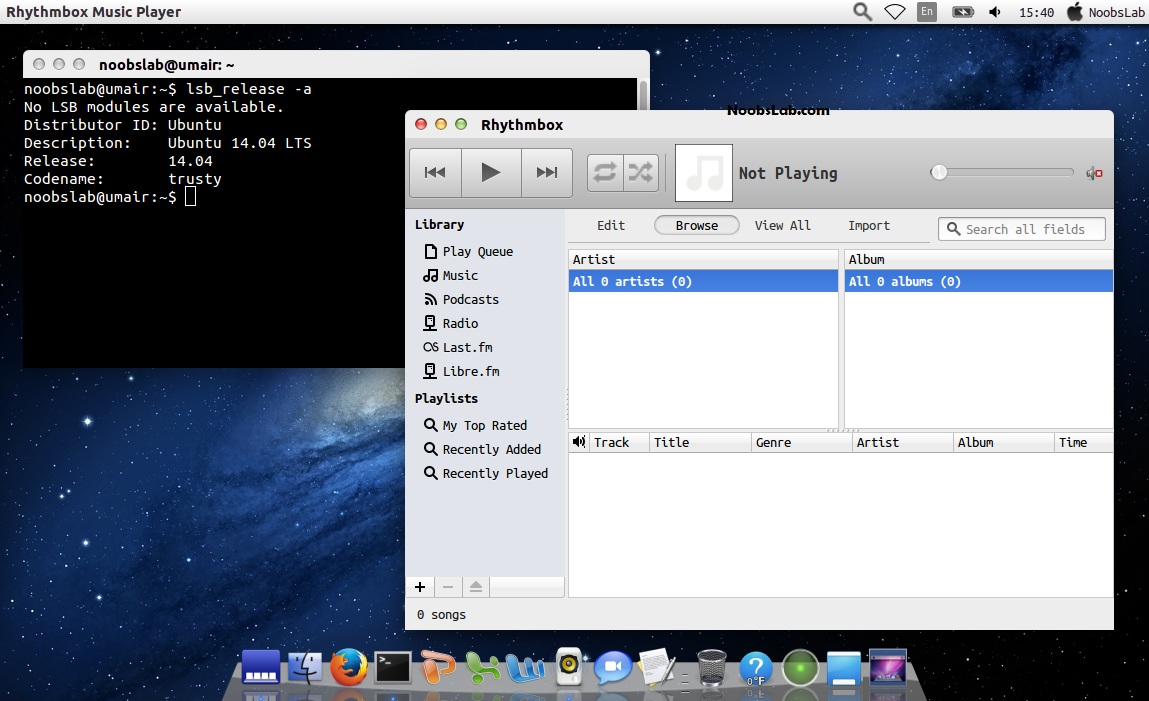Click the Import button
The image size is (1149, 701).
[869, 226]
